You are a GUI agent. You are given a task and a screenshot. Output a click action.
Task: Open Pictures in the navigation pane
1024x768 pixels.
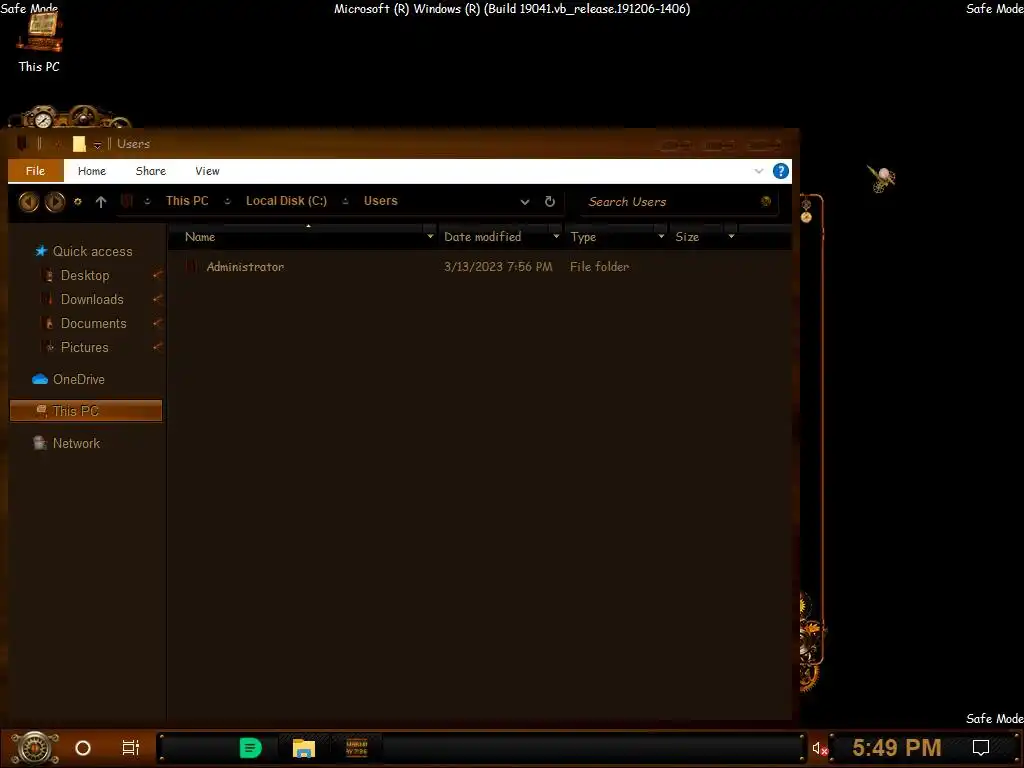[84, 348]
